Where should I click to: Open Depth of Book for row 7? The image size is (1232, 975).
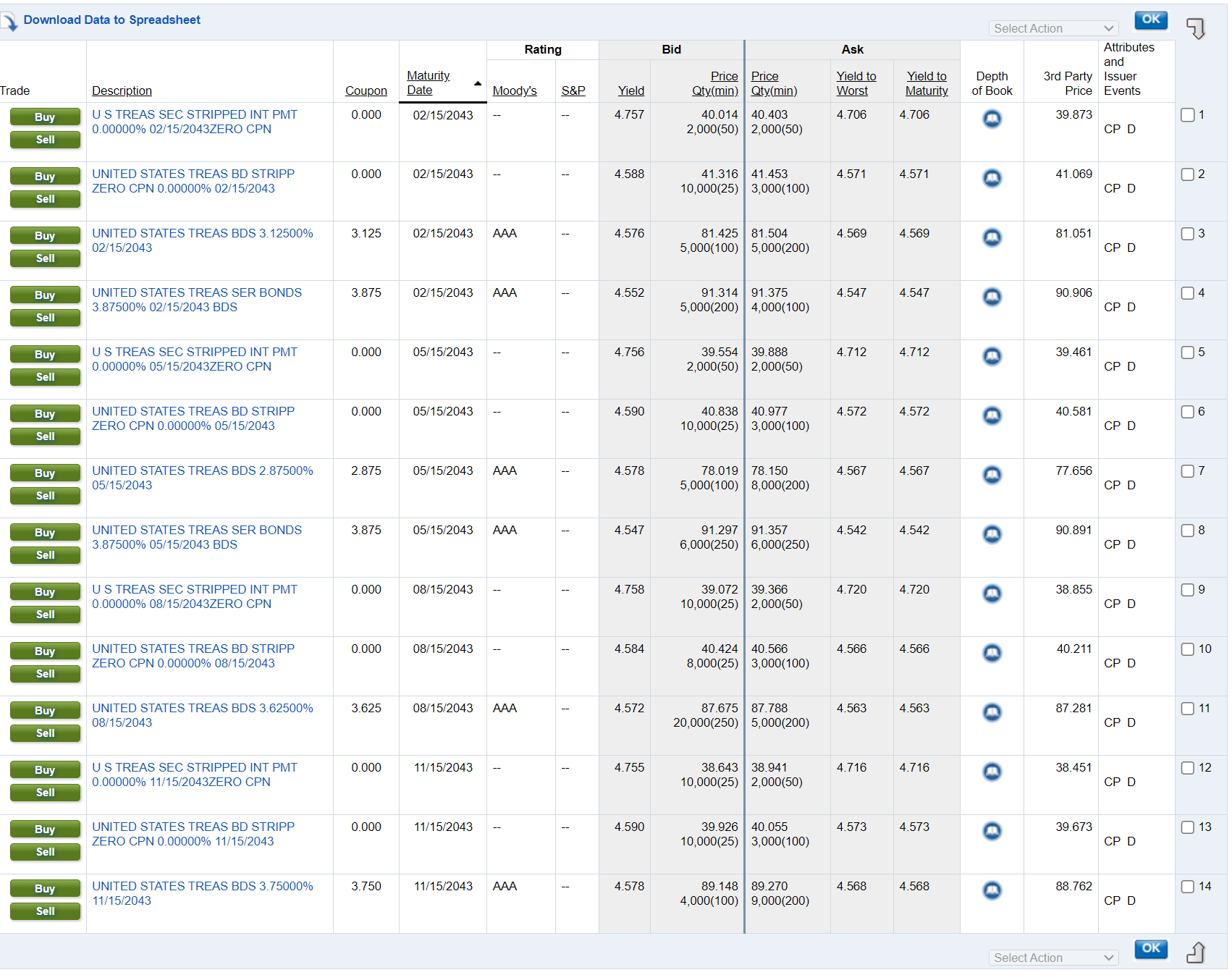coord(992,475)
